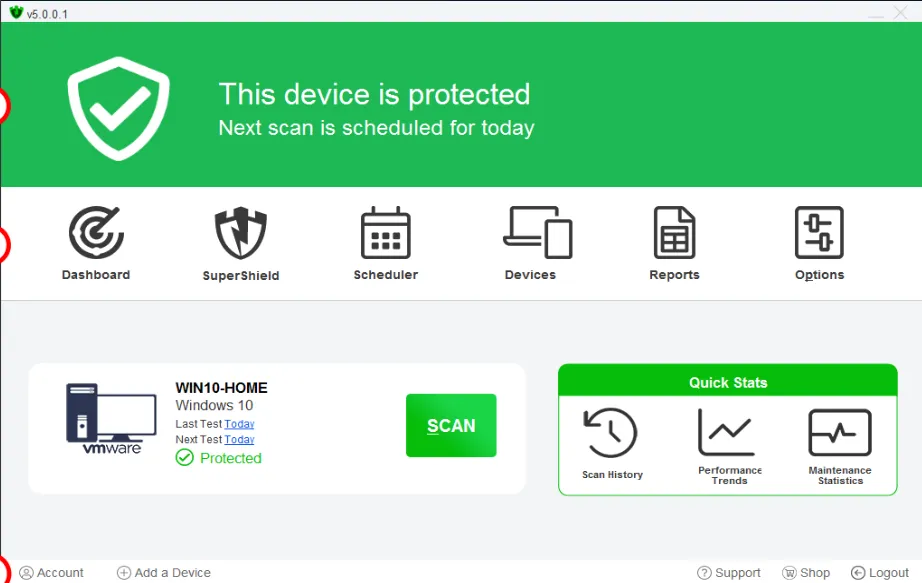Image resolution: width=922 pixels, height=583 pixels.
Task: Open the Support page
Action: coord(729,572)
